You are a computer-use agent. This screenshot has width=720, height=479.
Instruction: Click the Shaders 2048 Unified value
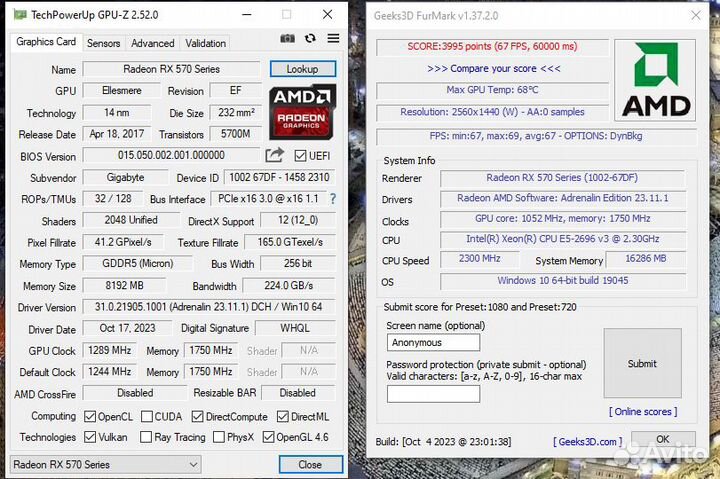pos(131,220)
